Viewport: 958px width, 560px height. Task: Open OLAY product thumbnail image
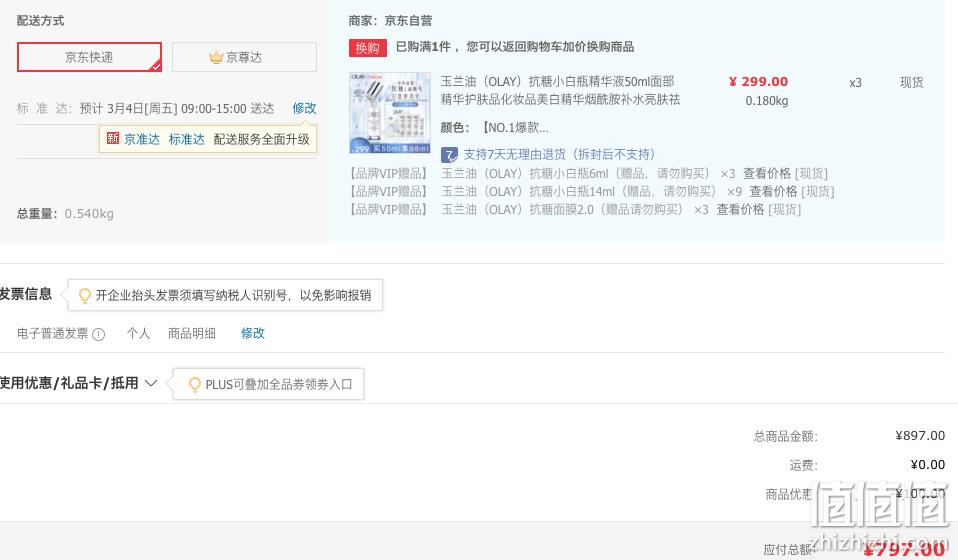[x=390, y=113]
